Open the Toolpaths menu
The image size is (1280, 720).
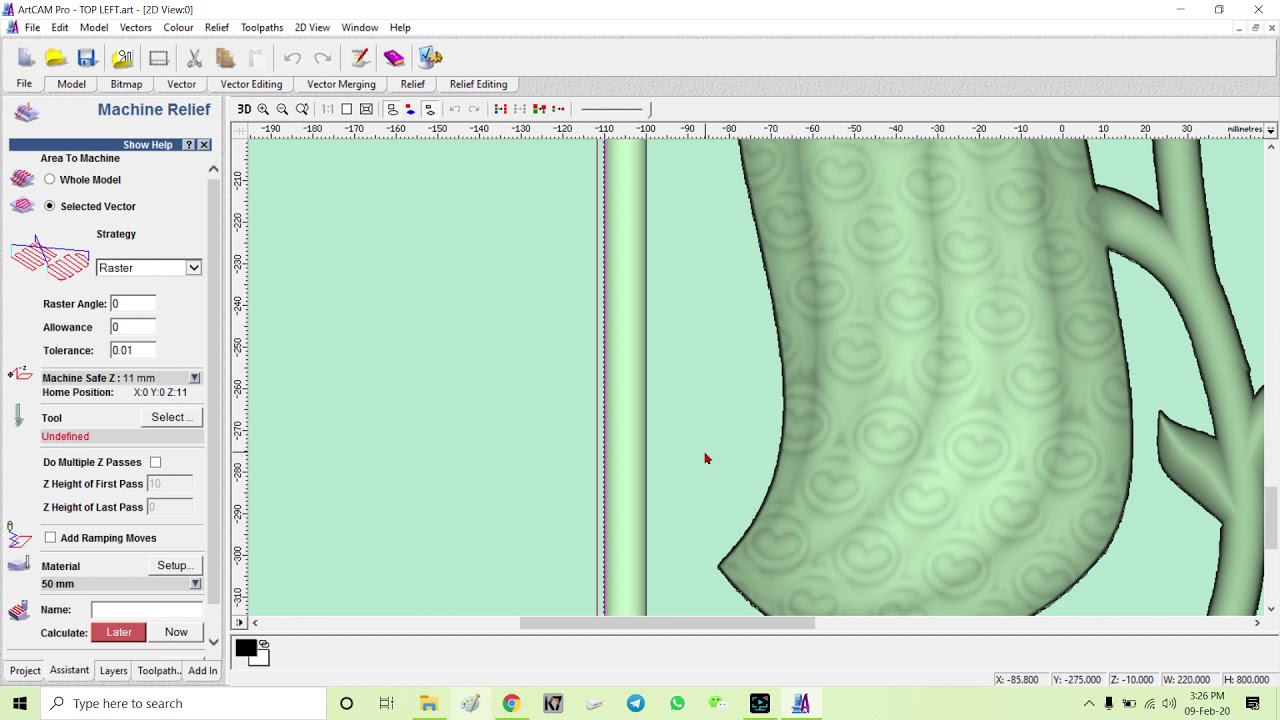[262, 28]
